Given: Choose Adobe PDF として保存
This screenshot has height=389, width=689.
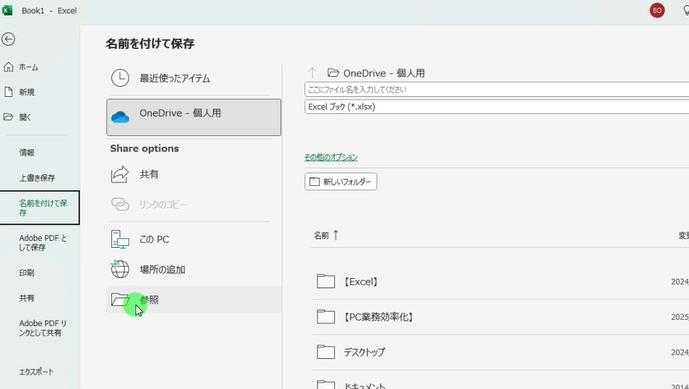Looking at the screenshot, I should [43, 242].
